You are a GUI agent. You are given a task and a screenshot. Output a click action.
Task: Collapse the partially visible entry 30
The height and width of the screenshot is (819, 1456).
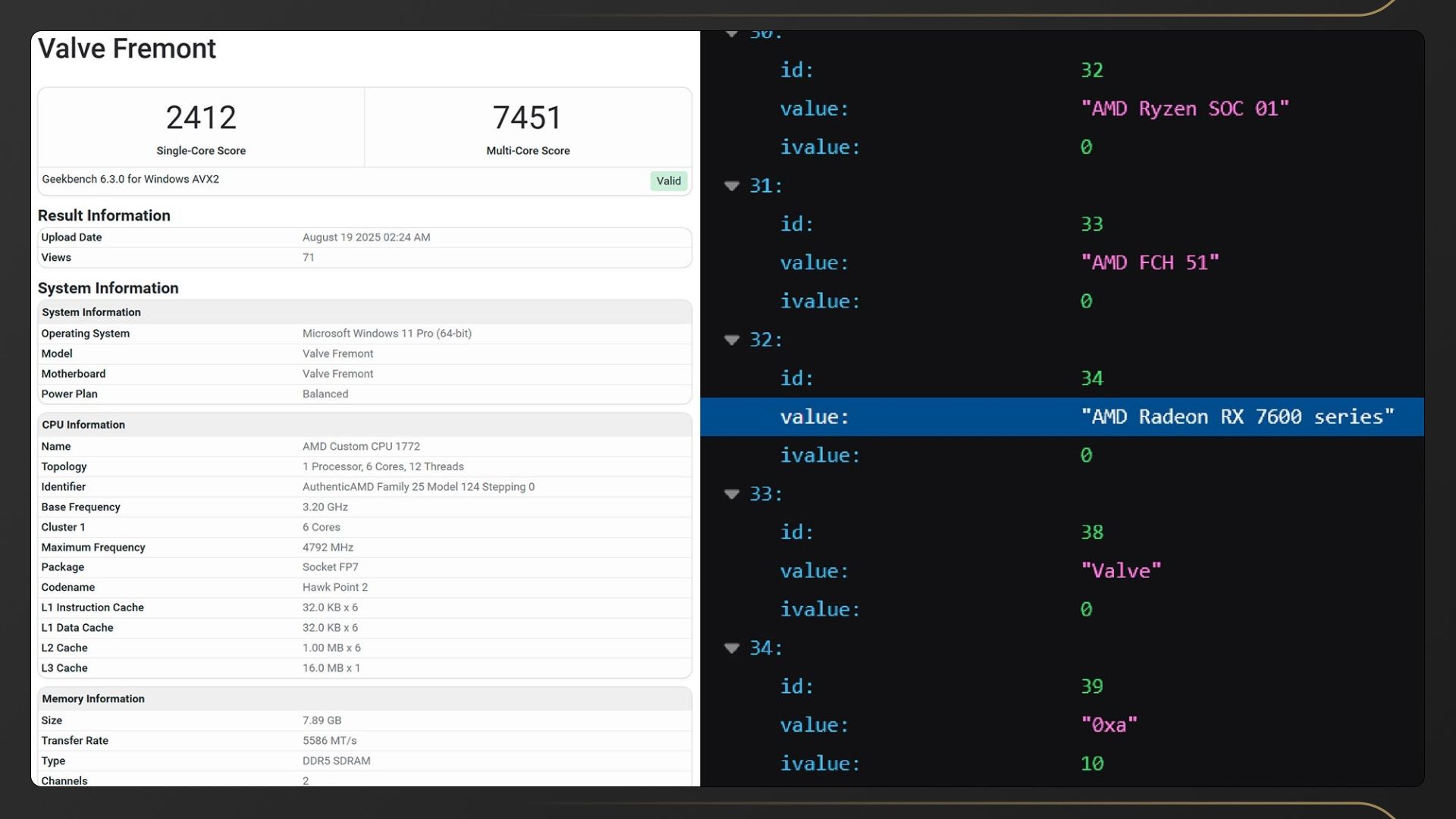[732, 34]
